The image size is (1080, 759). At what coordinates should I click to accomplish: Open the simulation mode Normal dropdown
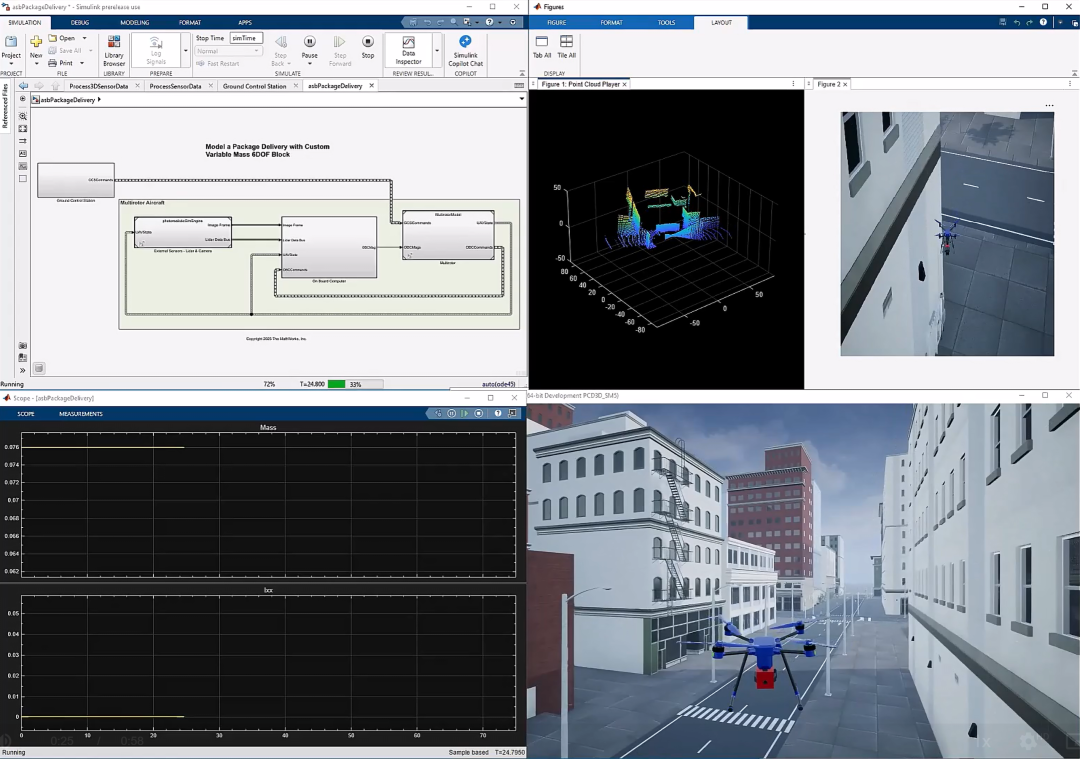pos(228,51)
